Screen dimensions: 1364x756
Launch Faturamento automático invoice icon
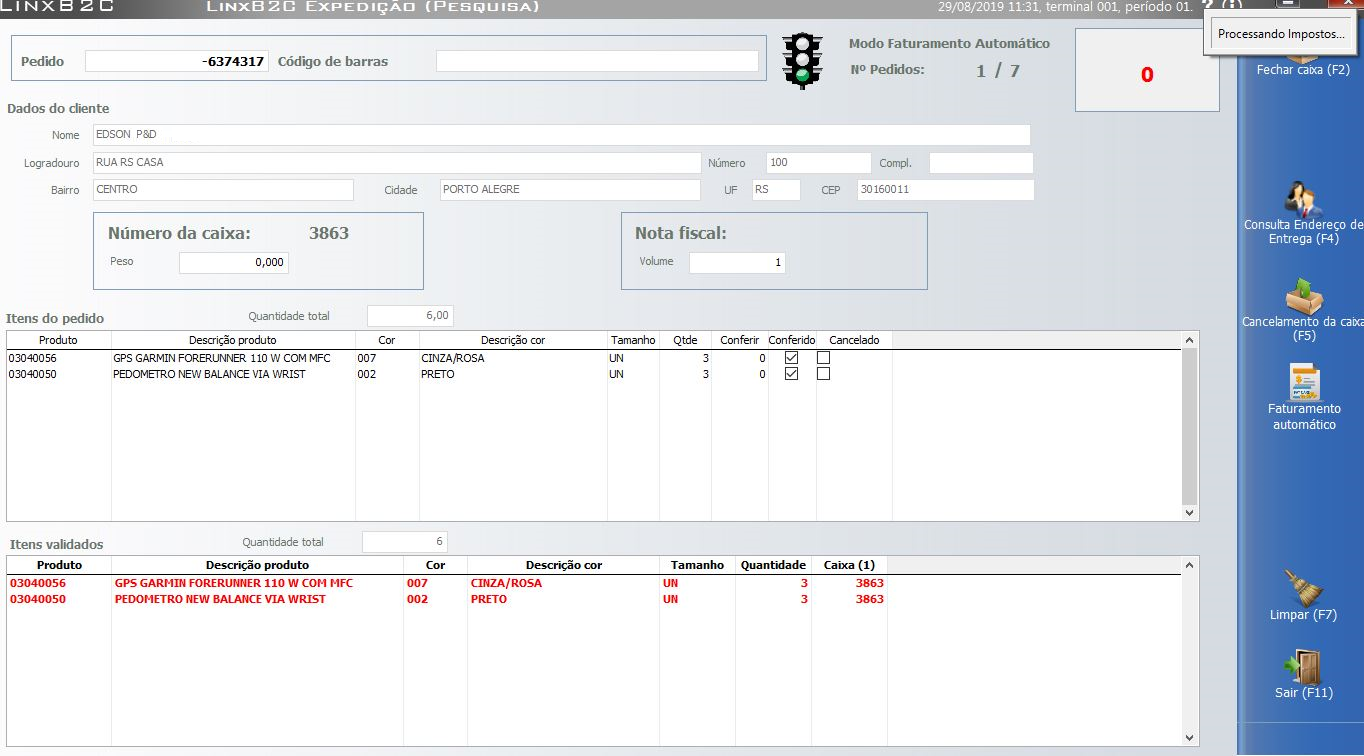[x=1303, y=382]
